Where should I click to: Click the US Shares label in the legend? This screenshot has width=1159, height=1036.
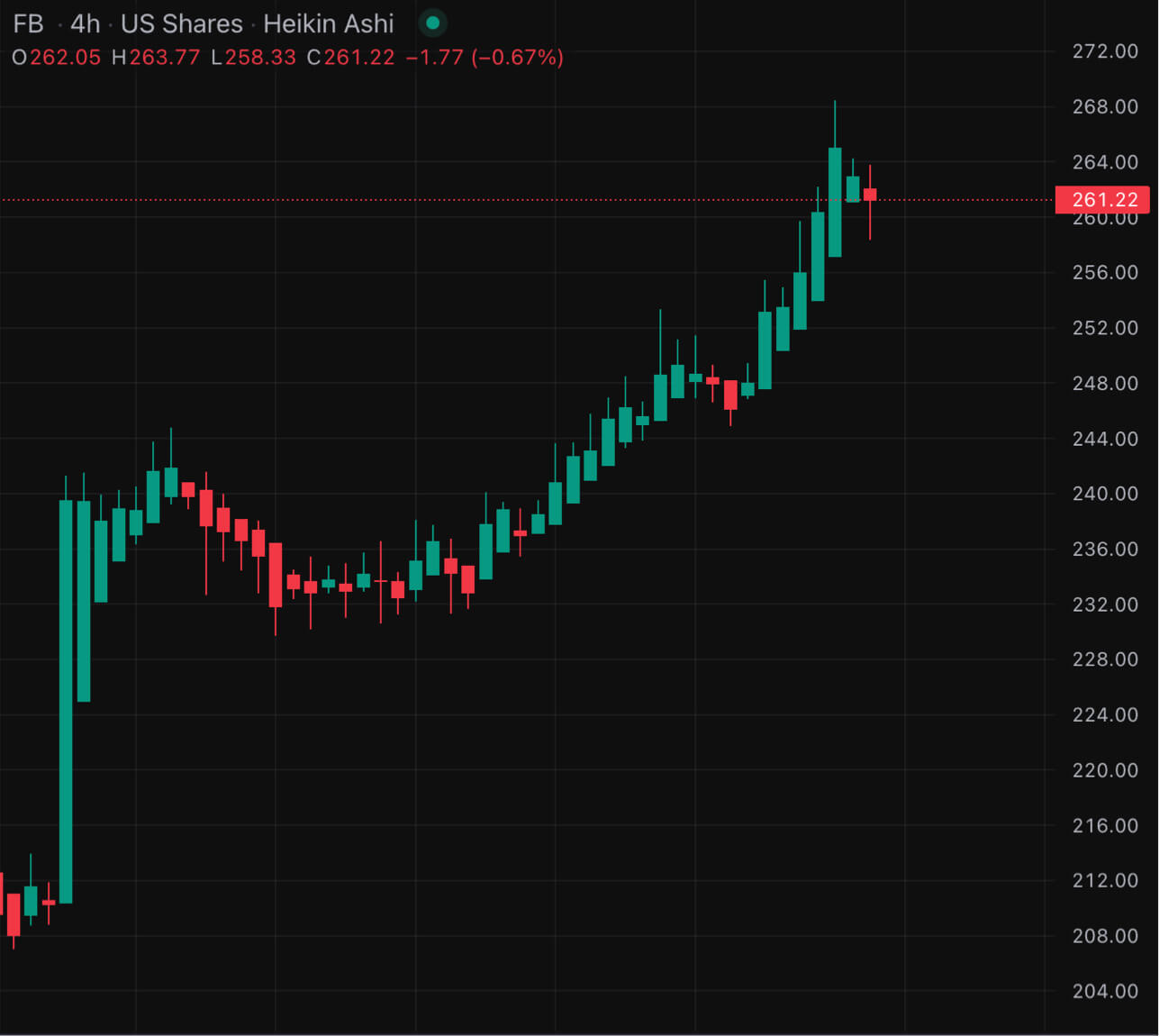coord(182,23)
